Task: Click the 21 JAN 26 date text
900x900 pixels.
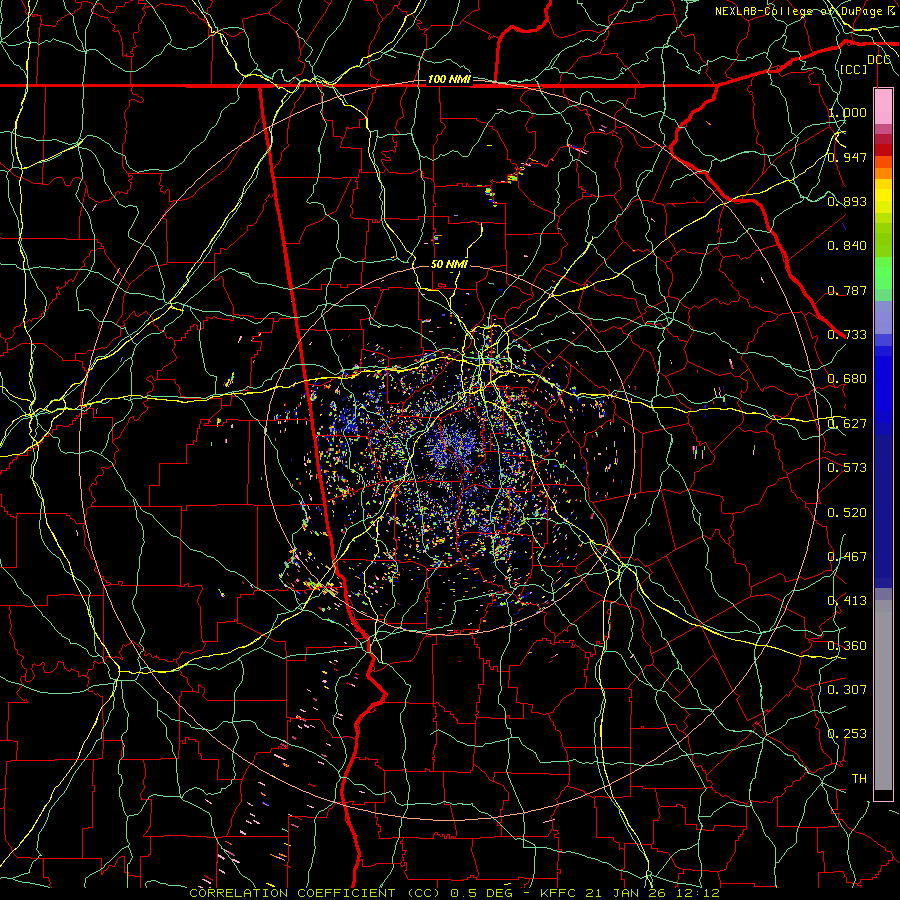Action: coord(624,893)
